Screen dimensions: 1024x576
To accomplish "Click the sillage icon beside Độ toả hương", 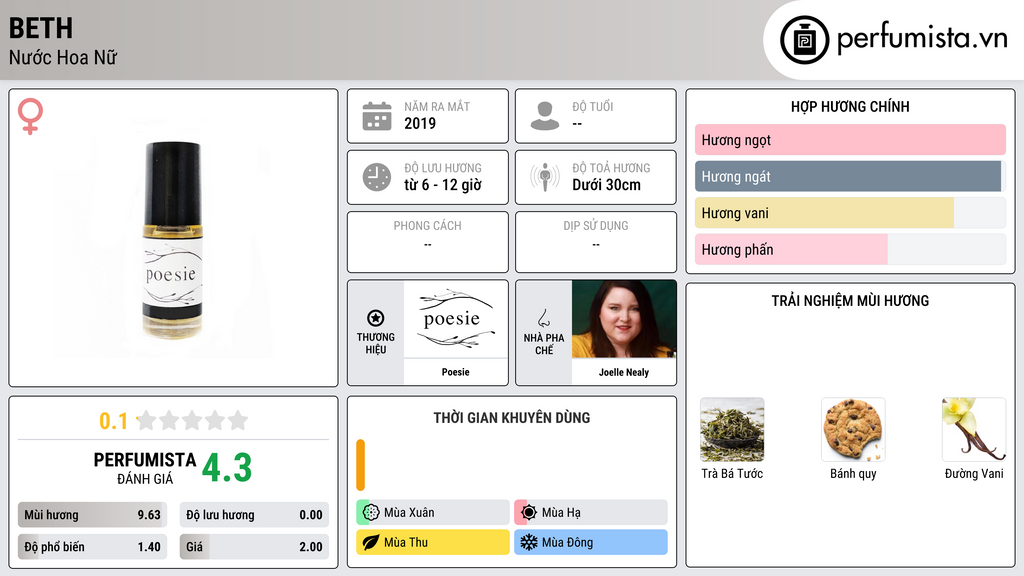I will 545,177.
